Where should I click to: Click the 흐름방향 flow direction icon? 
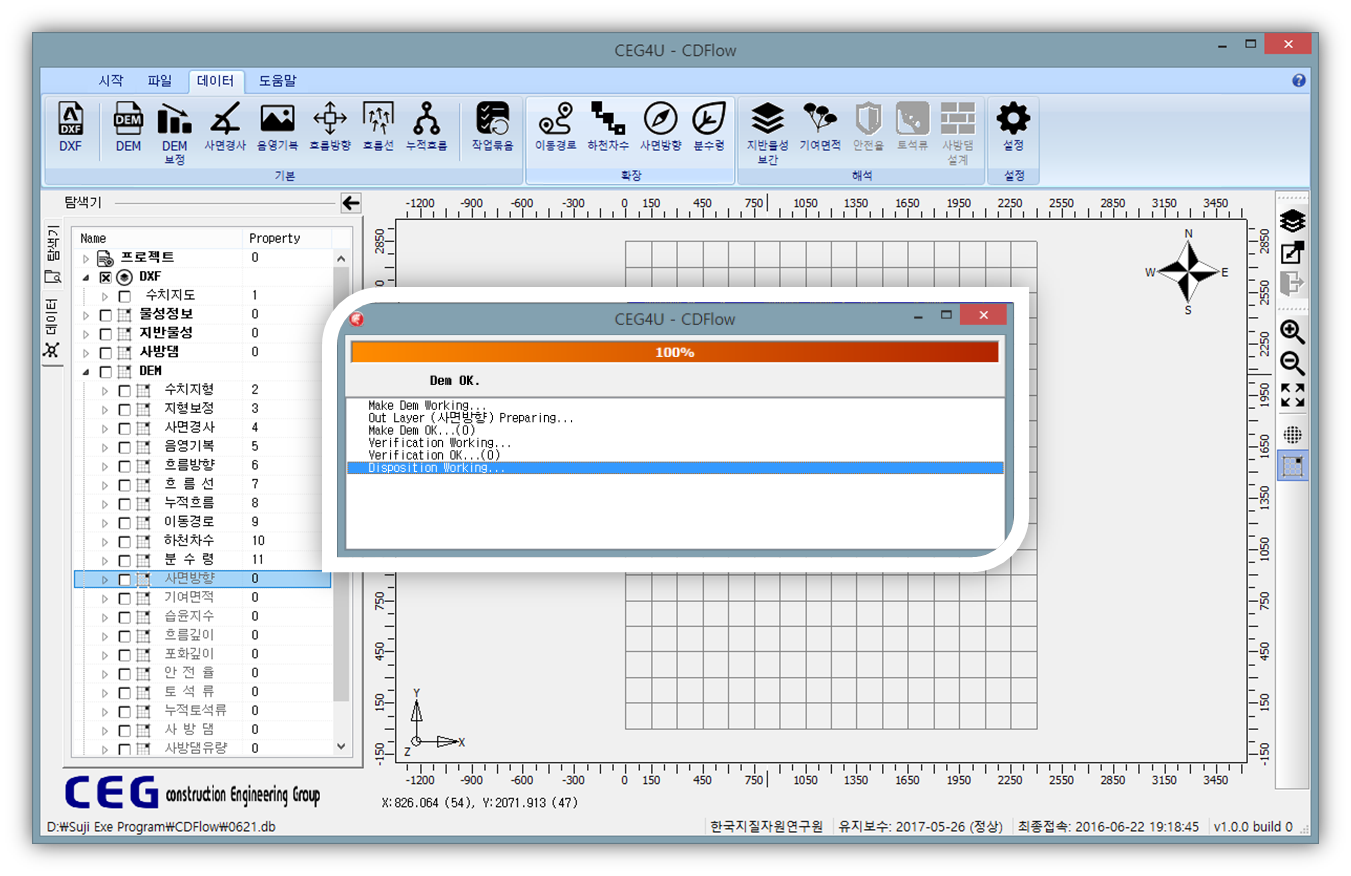[x=330, y=127]
